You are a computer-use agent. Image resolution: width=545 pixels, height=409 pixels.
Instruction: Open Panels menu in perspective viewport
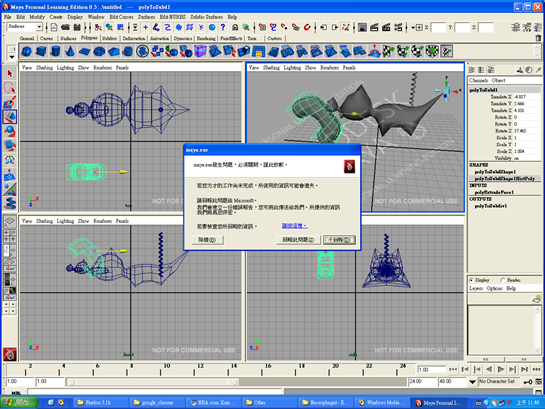349,68
